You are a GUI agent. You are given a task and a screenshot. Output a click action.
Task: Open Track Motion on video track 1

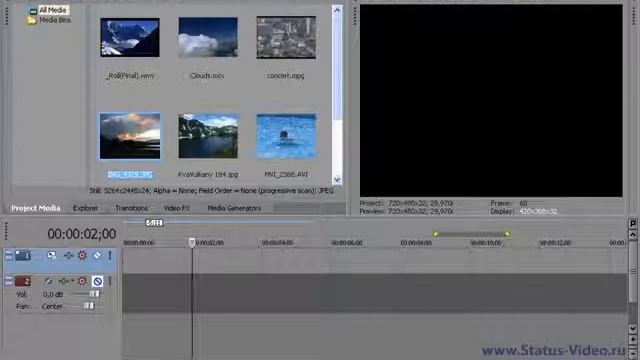point(51,256)
